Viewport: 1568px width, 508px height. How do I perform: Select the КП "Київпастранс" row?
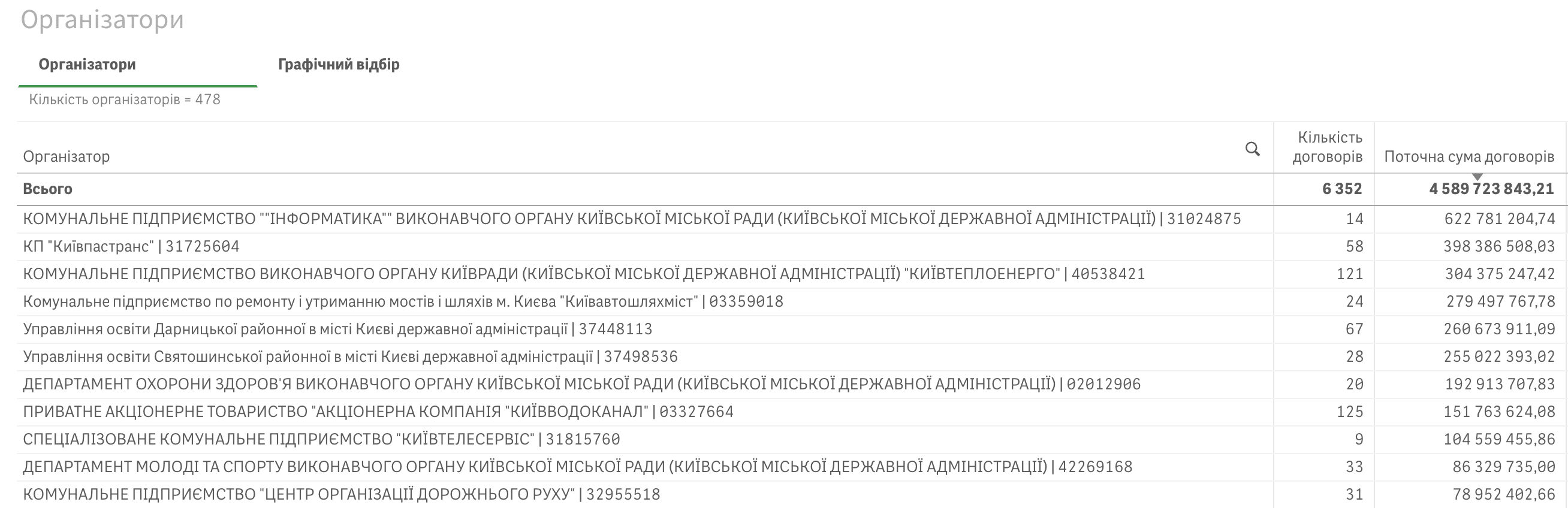[x=131, y=246]
